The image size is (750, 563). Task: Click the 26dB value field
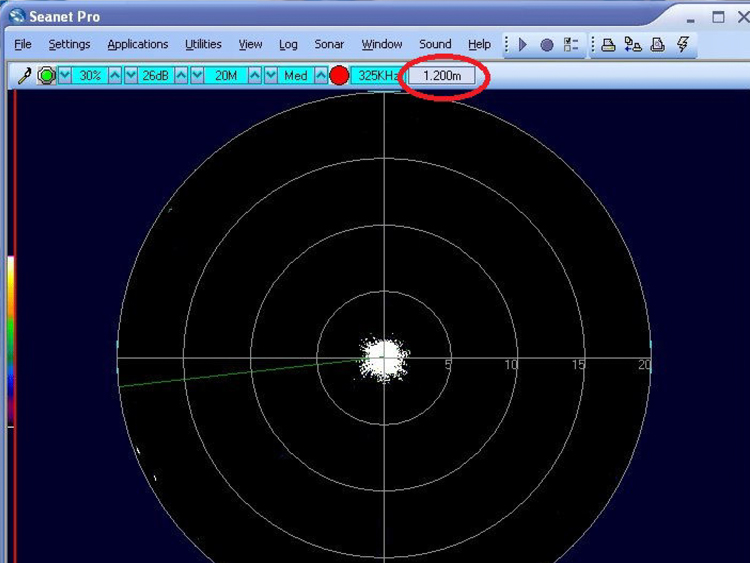[156, 76]
